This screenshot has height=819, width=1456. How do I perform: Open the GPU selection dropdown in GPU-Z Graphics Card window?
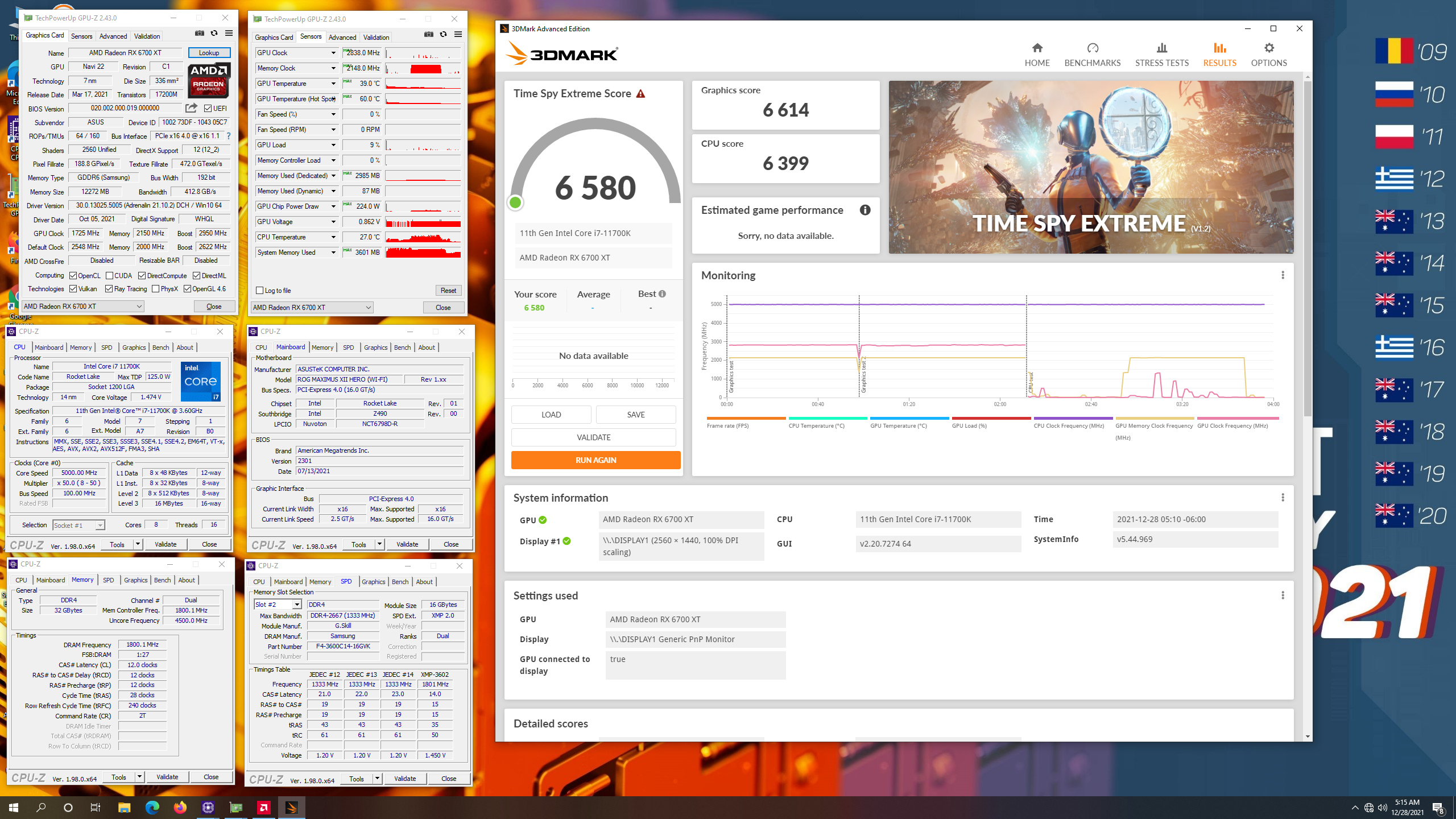(x=83, y=307)
